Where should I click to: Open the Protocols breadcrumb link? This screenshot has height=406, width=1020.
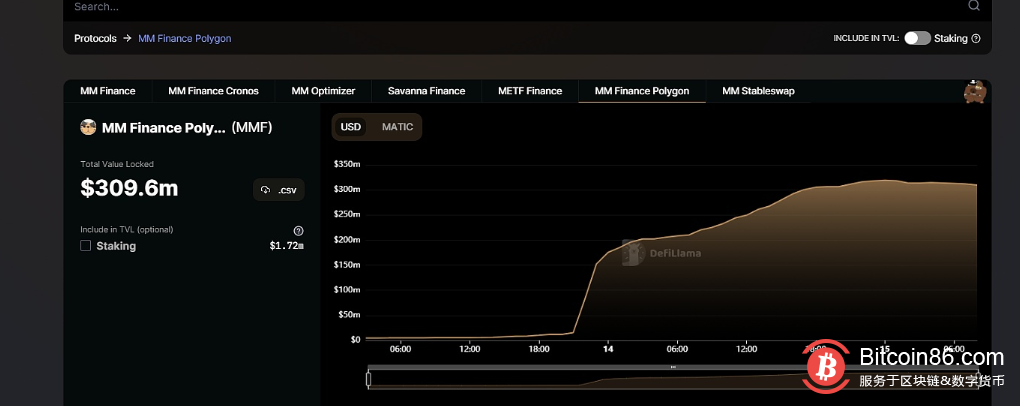pyautogui.click(x=95, y=38)
